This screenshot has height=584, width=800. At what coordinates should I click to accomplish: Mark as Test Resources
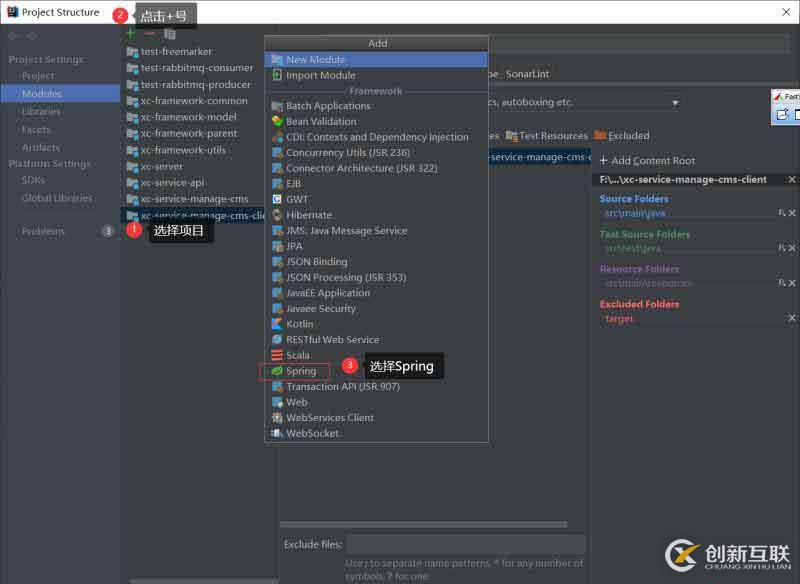coord(546,136)
